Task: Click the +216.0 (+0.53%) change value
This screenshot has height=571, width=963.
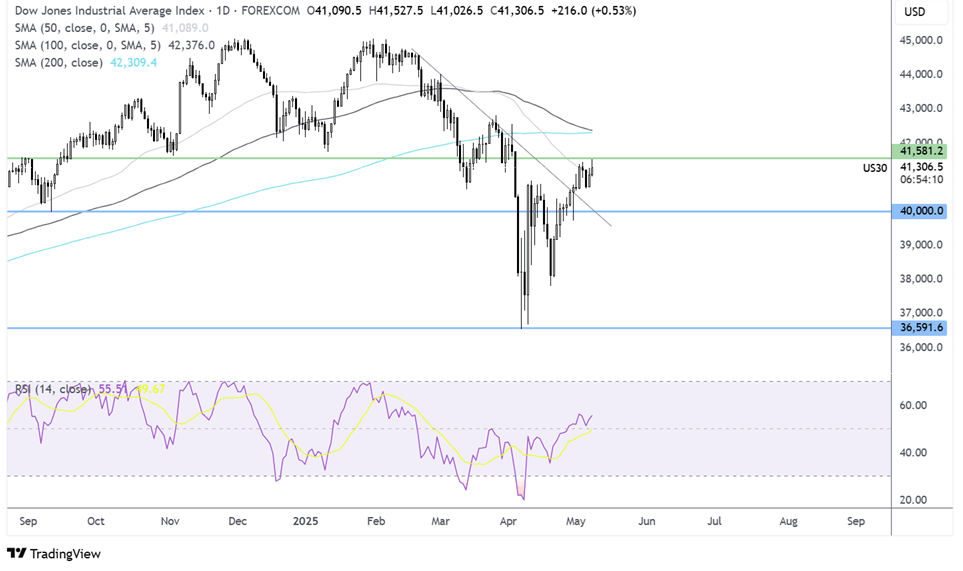Action: [x=592, y=10]
